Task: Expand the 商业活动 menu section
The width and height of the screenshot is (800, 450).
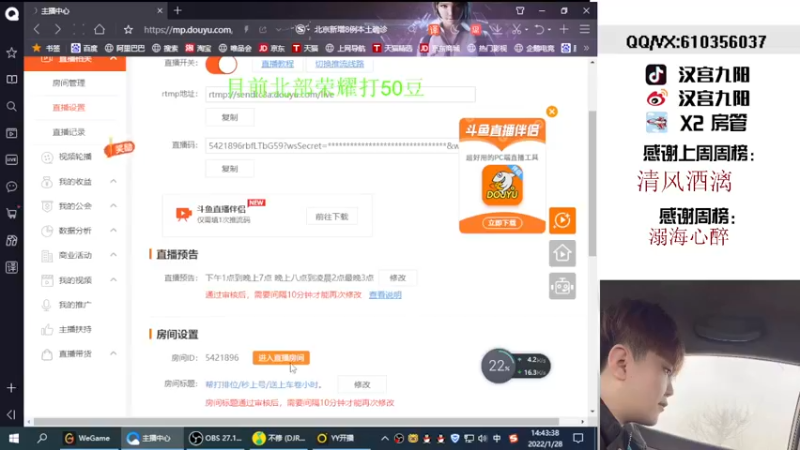Action: point(113,255)
